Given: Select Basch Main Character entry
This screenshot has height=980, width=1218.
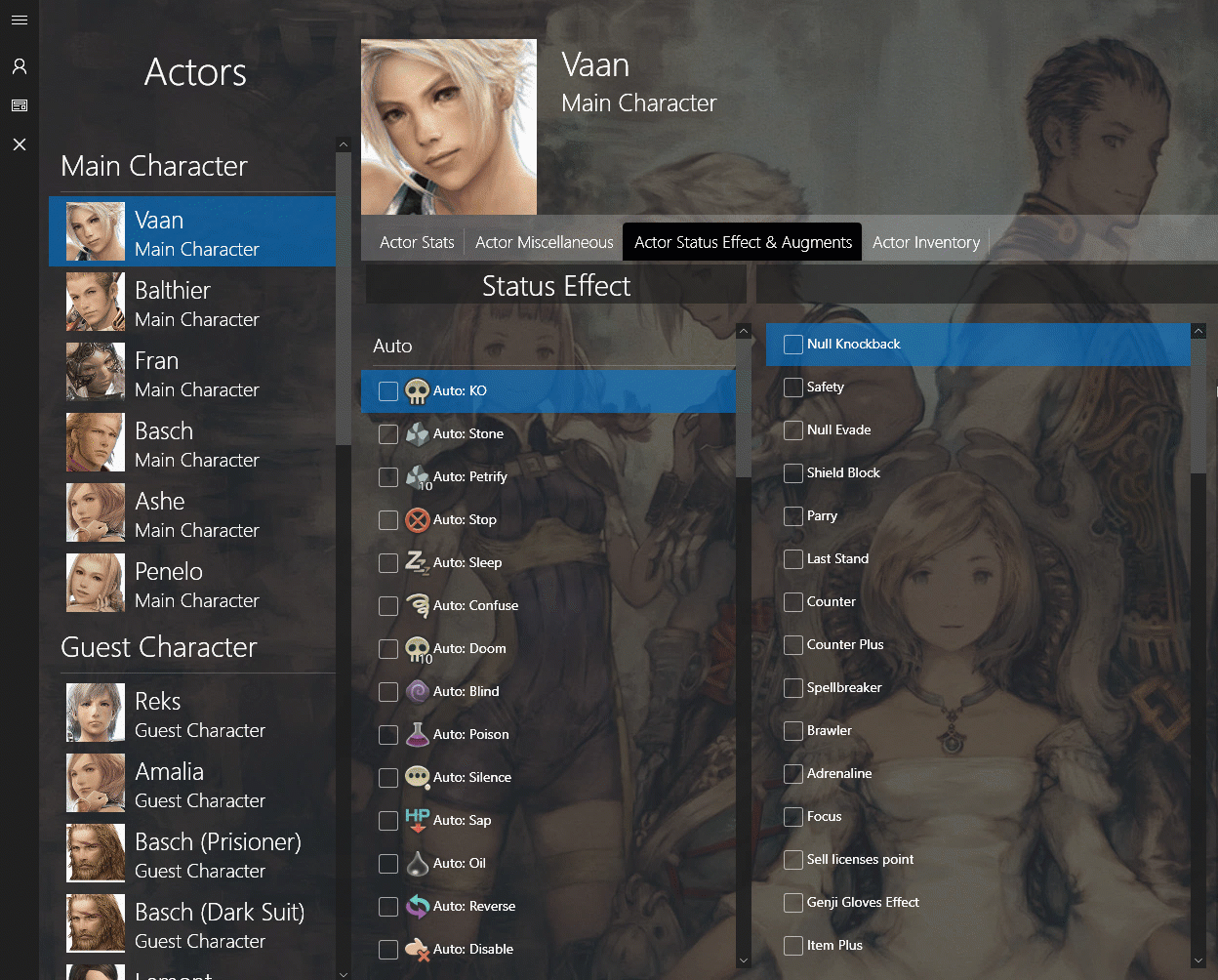Looking at the screenshot, I should pos(192,443).
